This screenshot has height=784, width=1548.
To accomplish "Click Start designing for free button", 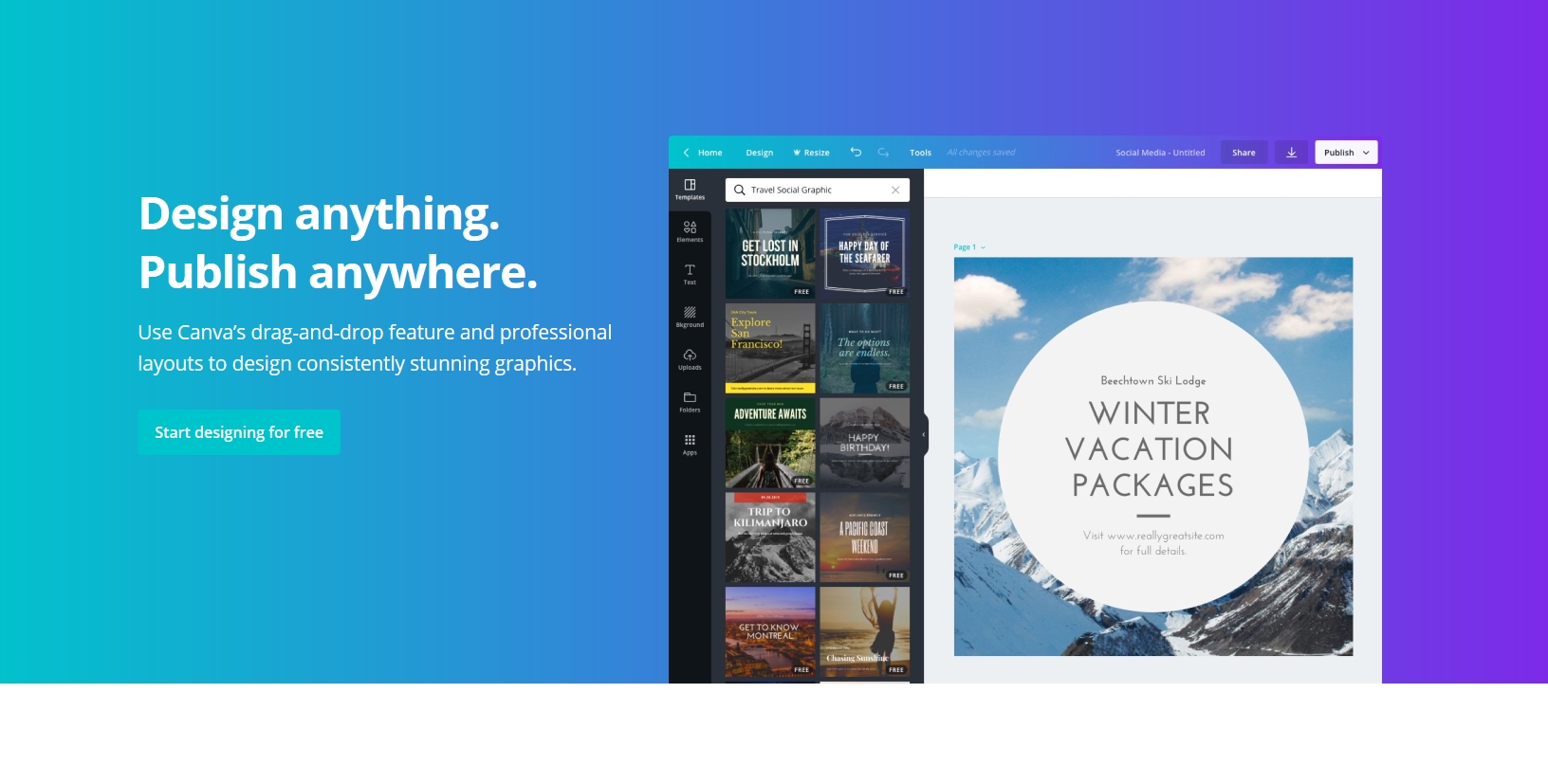I will point(239,432).
